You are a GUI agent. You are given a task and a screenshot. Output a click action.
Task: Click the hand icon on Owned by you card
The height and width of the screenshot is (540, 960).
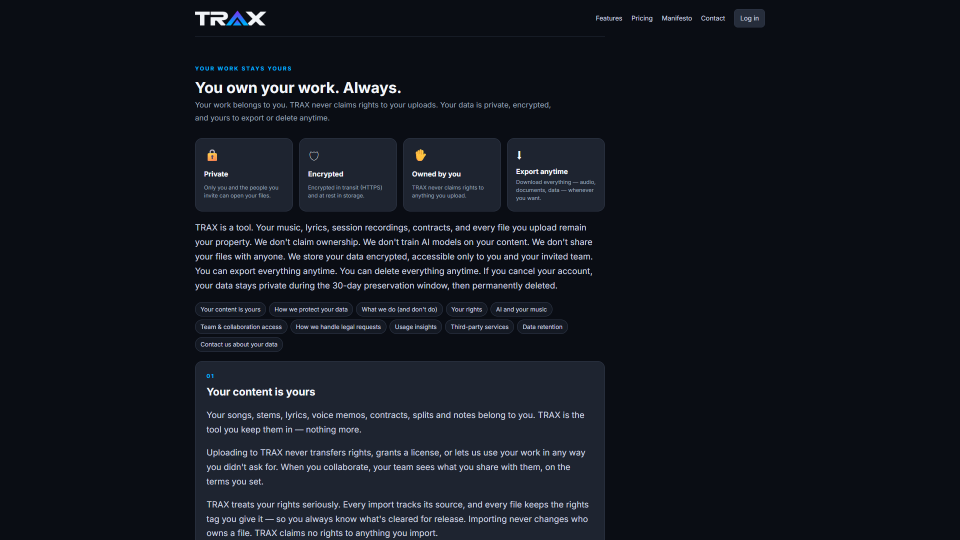click(420, 155)
